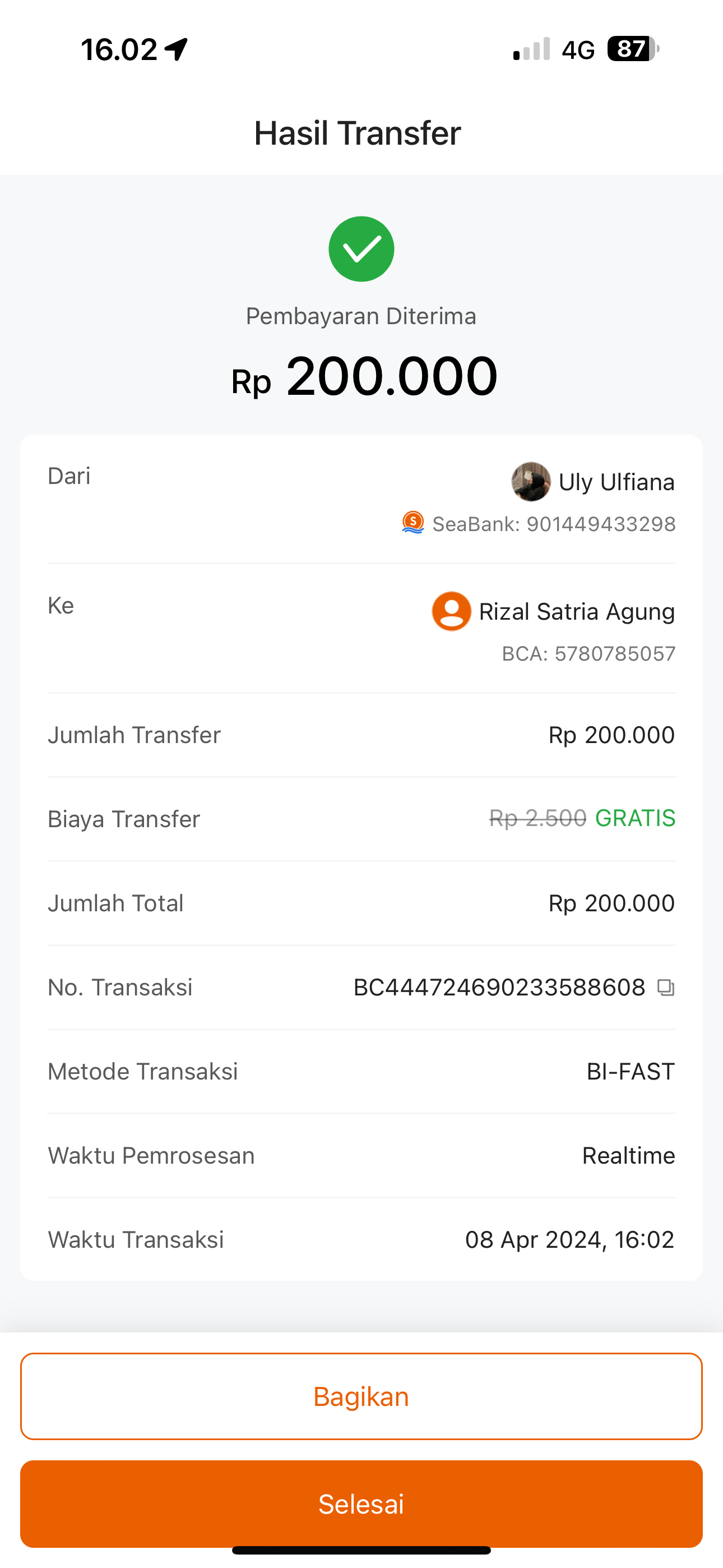This screenshot has width=723, height=1568.
Task: Tap the battery indicator showing 87
Action: pyautogui.click(x=632, y=49)
